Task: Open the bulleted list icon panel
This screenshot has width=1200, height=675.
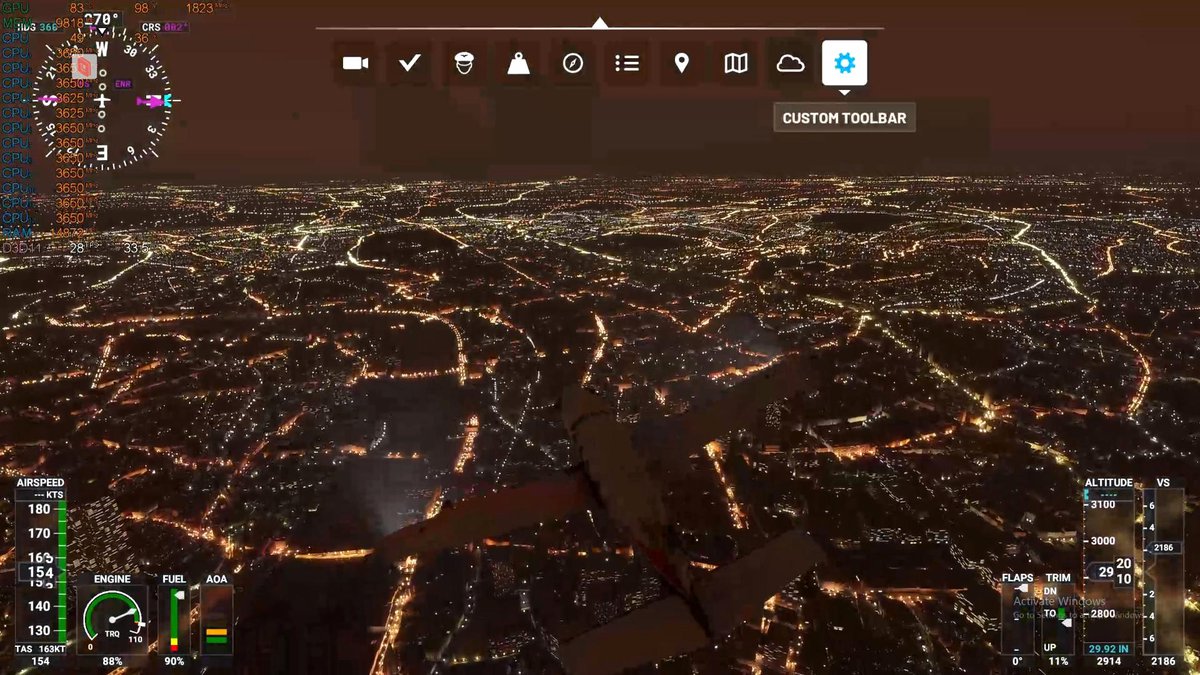Action: click(627, 63)
